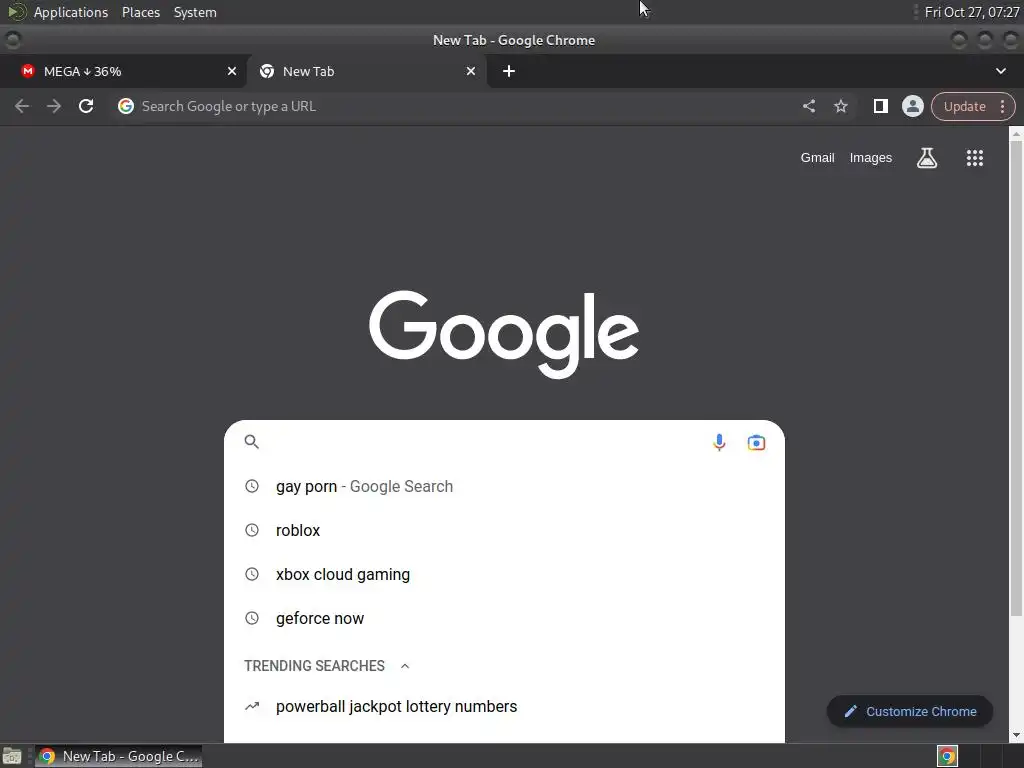Start voice search with the microphone
This screenshot has height=768, width=1024.
tap(719, 443)
